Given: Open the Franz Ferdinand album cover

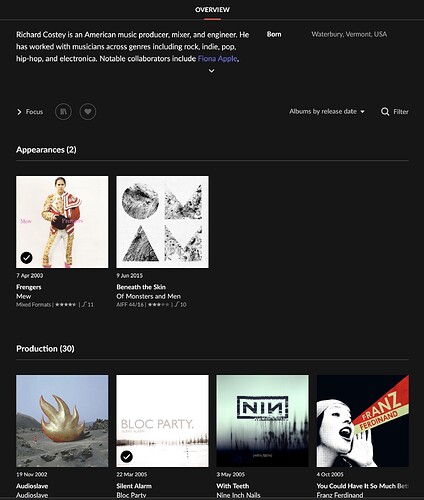Looking at the screenshot, I should tap(363, 421).
